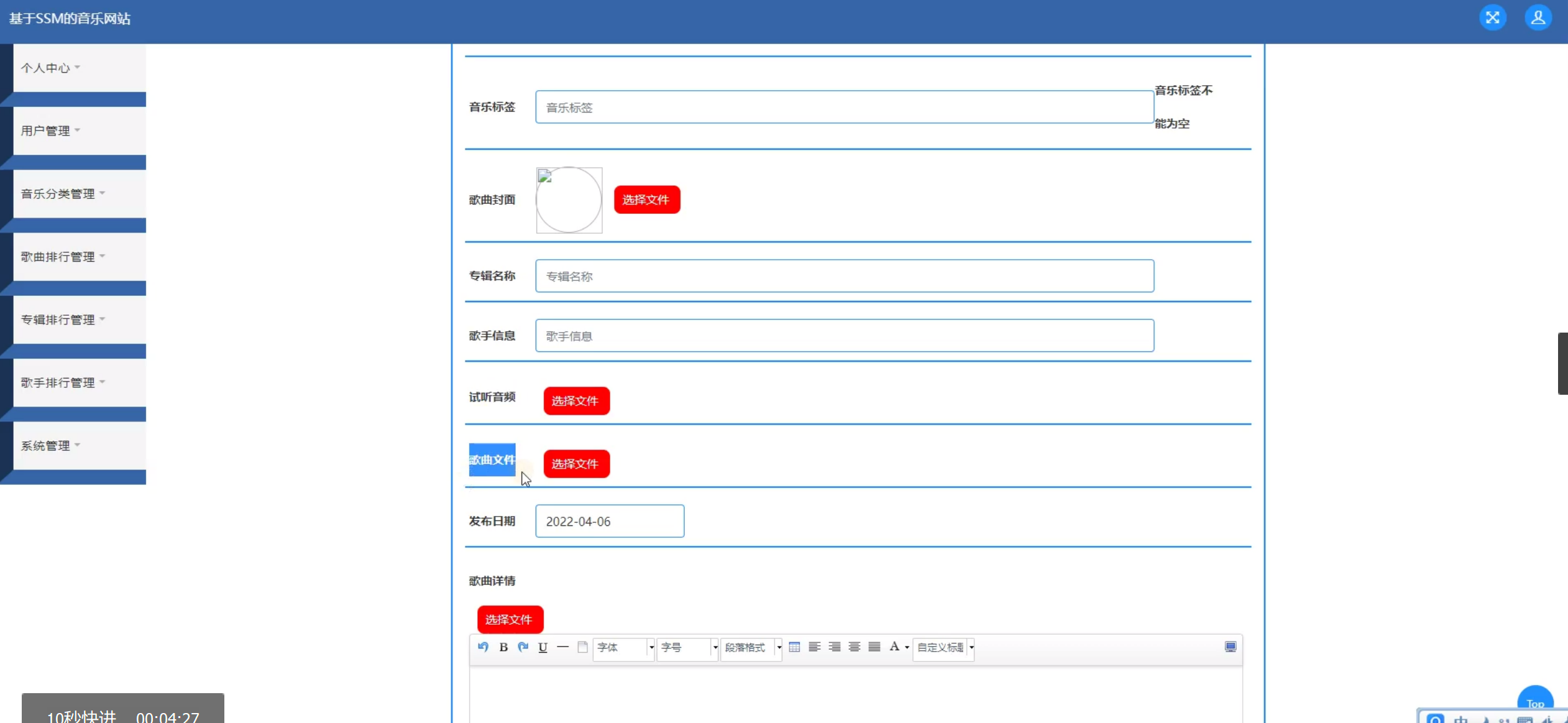Click the 发布日期 label text
Viewport: 1568px width, 723px height.
click(492, 521)
